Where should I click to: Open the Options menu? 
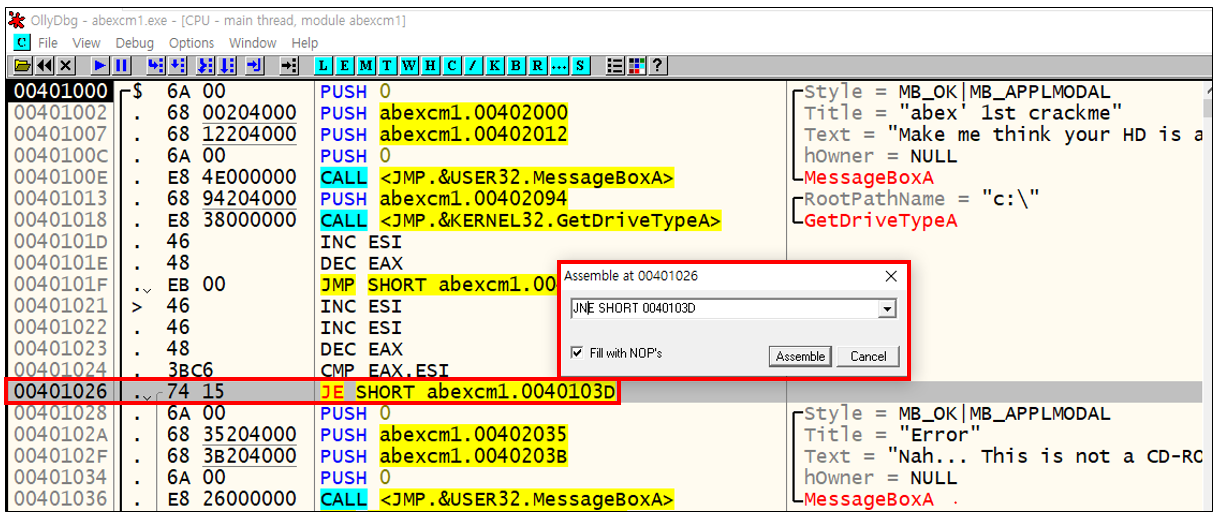(191, 43)
